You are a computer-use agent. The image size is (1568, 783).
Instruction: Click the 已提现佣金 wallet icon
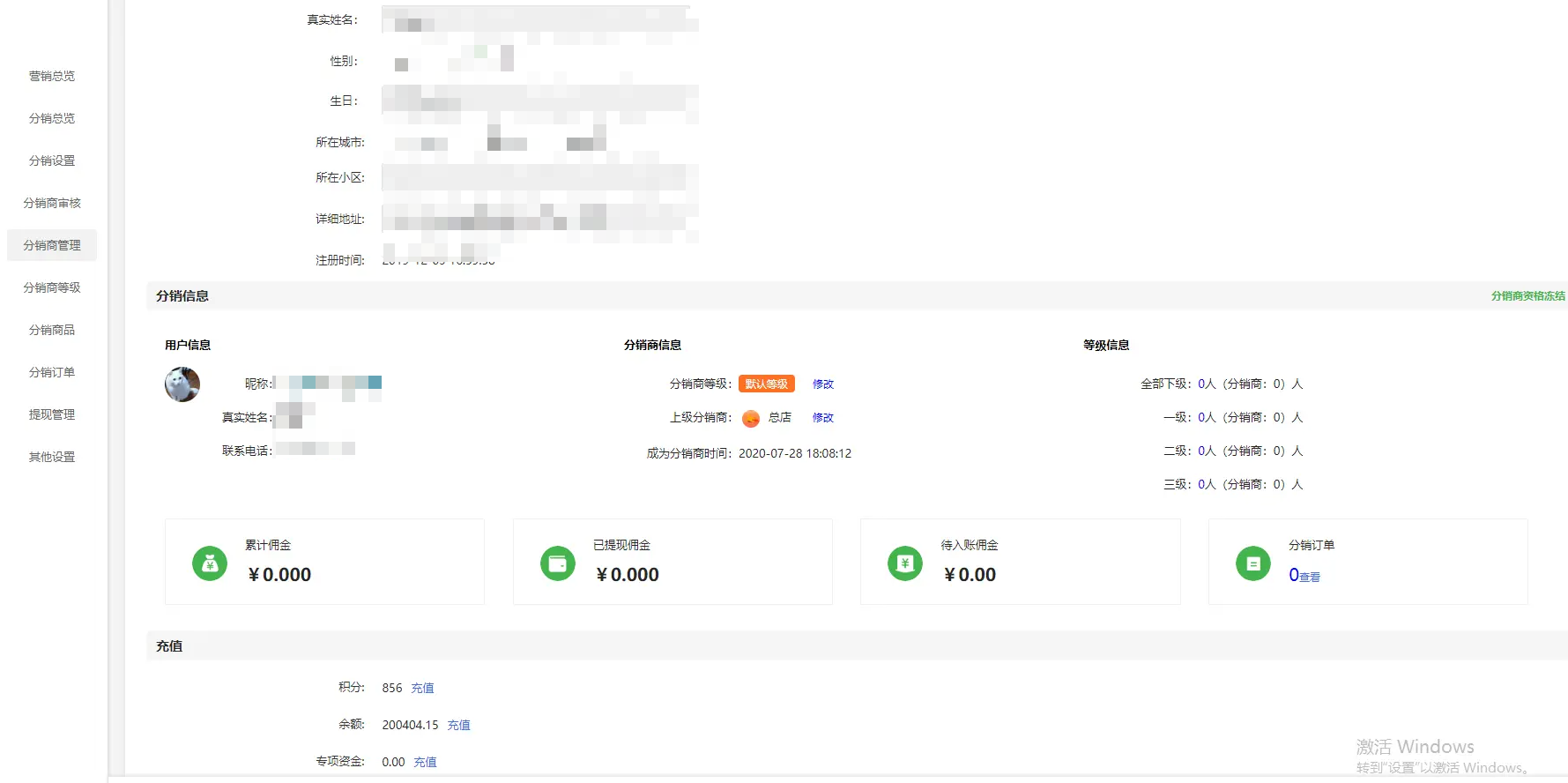click(558, 563)
